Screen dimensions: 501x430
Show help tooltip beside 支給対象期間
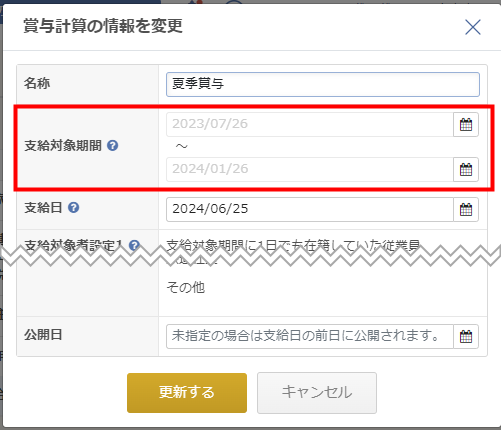pyautogui.click(x=113, y=146)
